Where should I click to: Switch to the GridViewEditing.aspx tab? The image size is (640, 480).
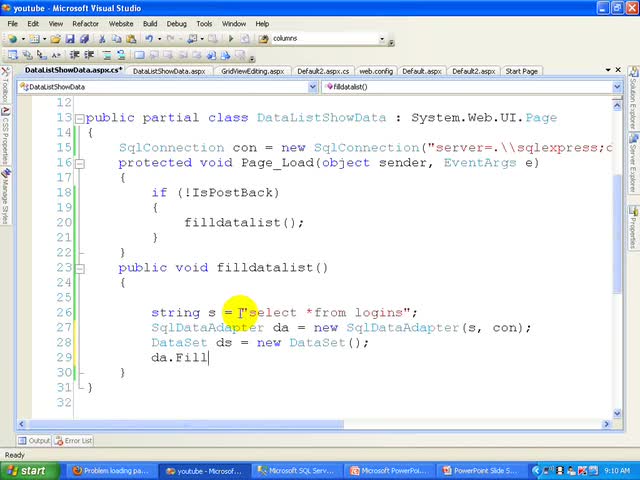[x=253, y=71]
